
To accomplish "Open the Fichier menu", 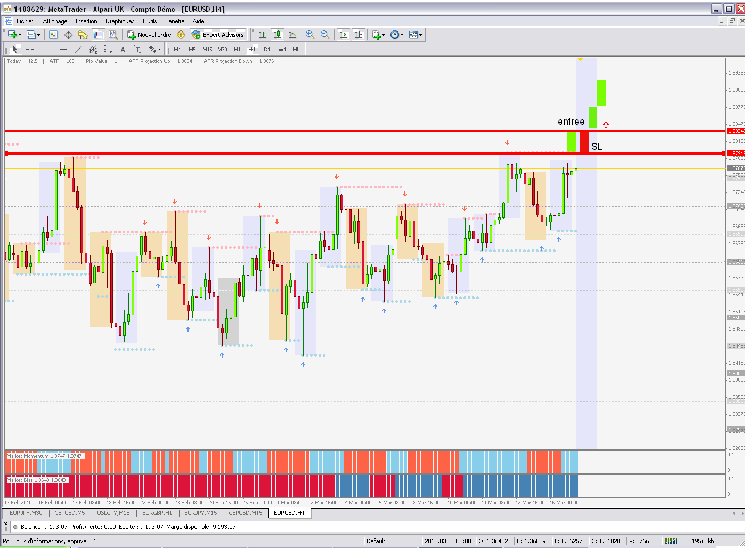I will tap(25, 21).
